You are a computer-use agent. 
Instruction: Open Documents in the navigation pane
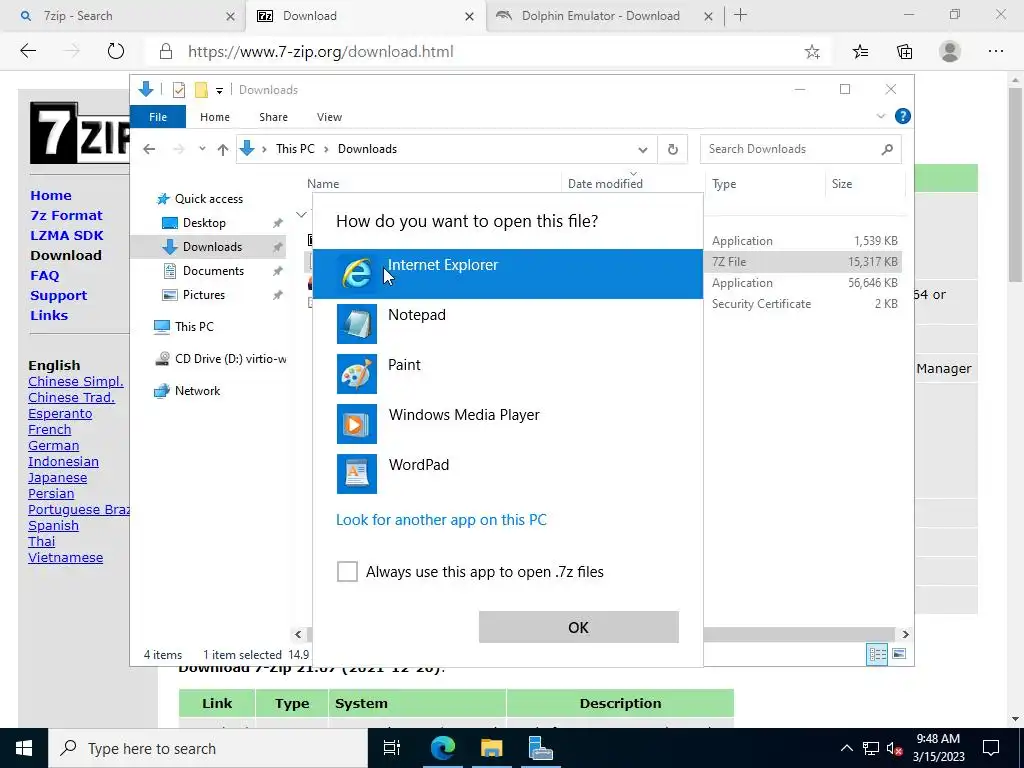(213, 270)
